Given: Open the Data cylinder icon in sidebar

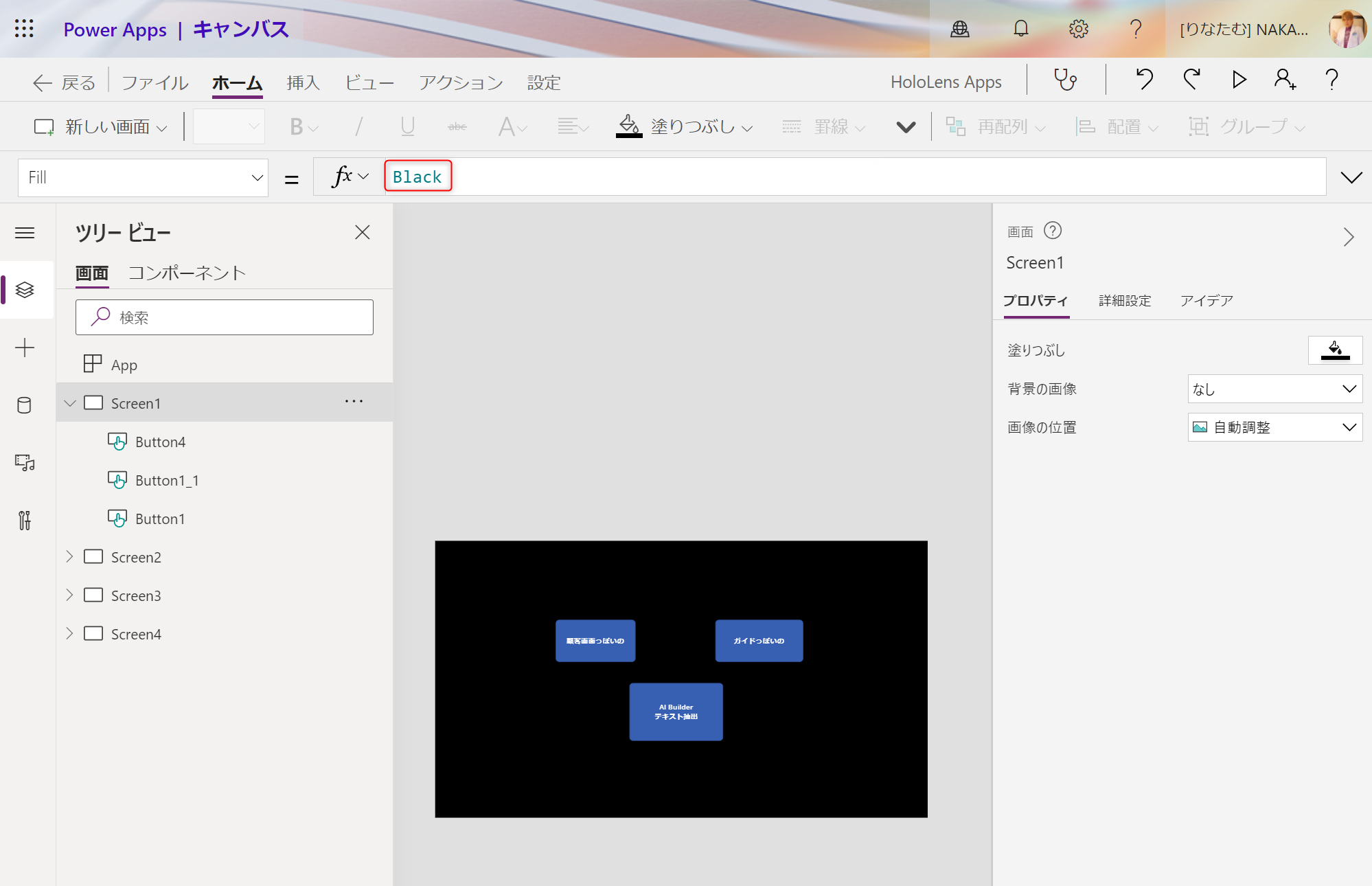Looking at the screenshot, I should (x=25, y=405).
